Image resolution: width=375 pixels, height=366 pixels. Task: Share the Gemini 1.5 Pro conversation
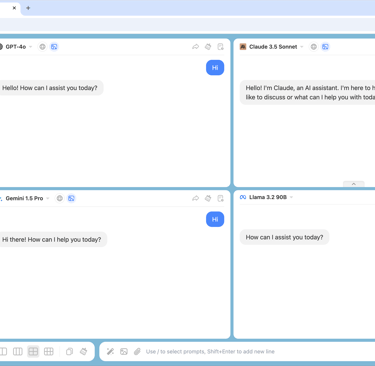click(x=196, y=199)
